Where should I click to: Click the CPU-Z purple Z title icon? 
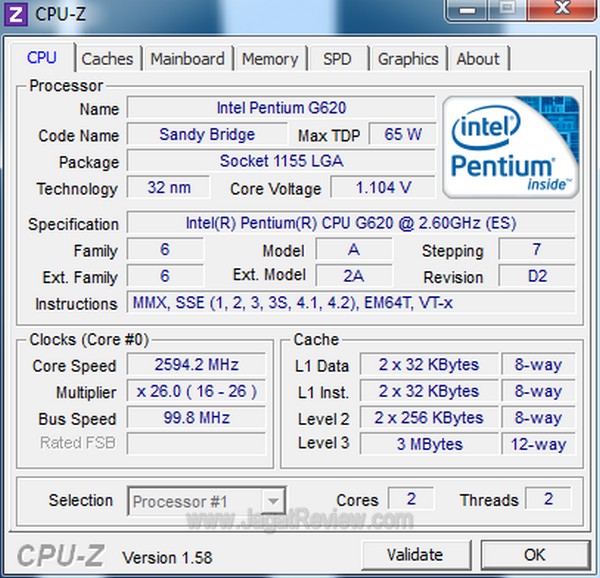point(15,14)
